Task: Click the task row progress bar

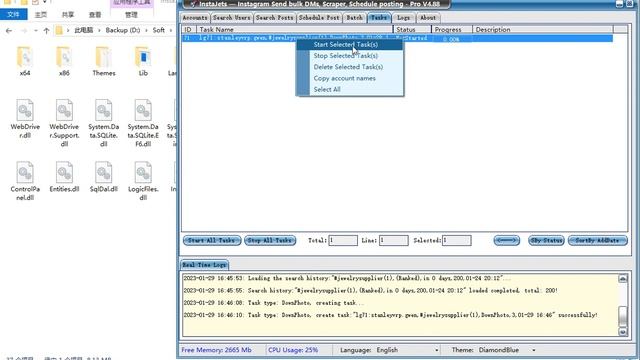Action: pos(451,39)
